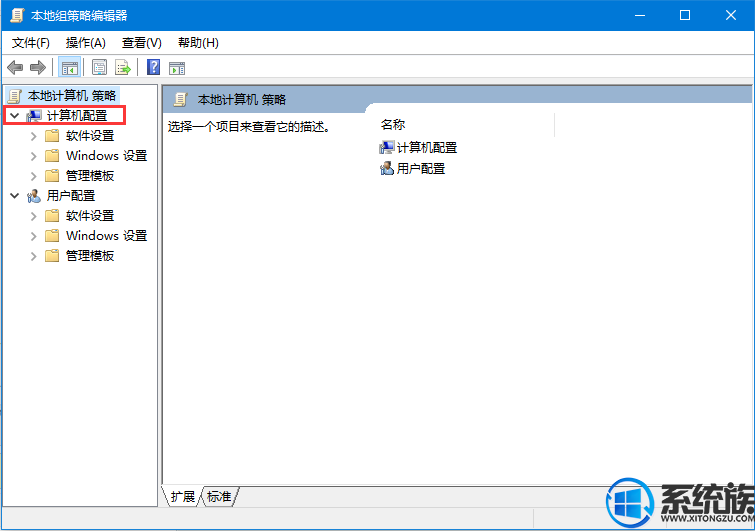Select 管理模板 label under 计算机配置
755x531 pixels.
click(90, 176)
